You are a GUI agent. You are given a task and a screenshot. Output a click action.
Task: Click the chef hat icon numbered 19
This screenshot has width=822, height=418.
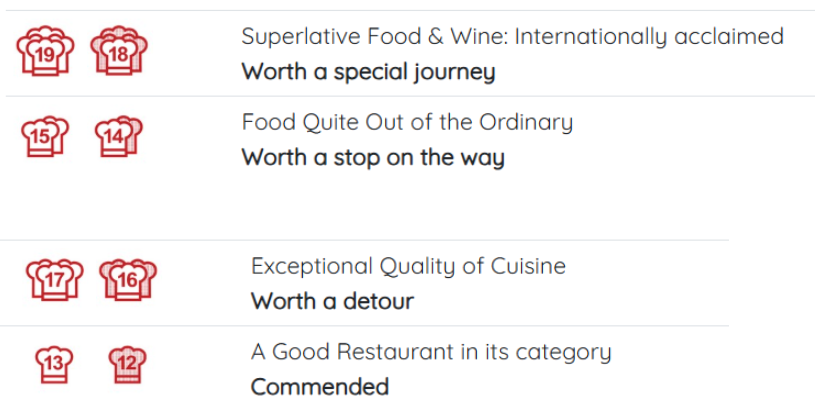click(x=45, y=54)
